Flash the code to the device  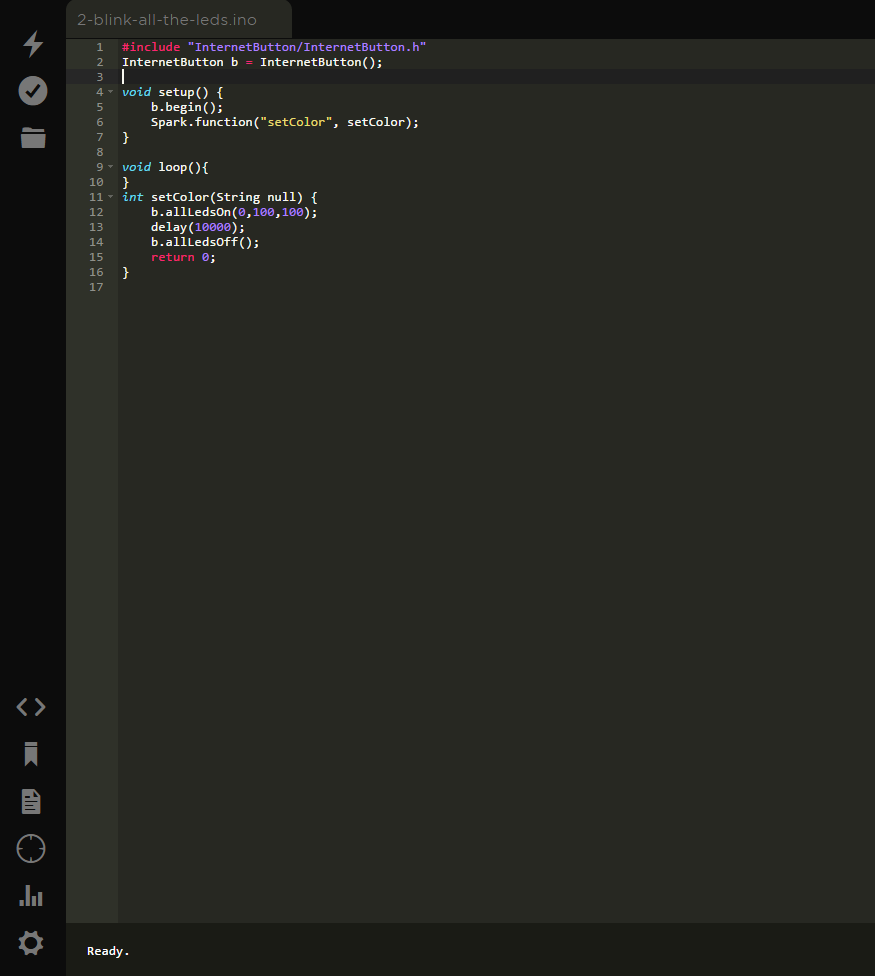32,44
